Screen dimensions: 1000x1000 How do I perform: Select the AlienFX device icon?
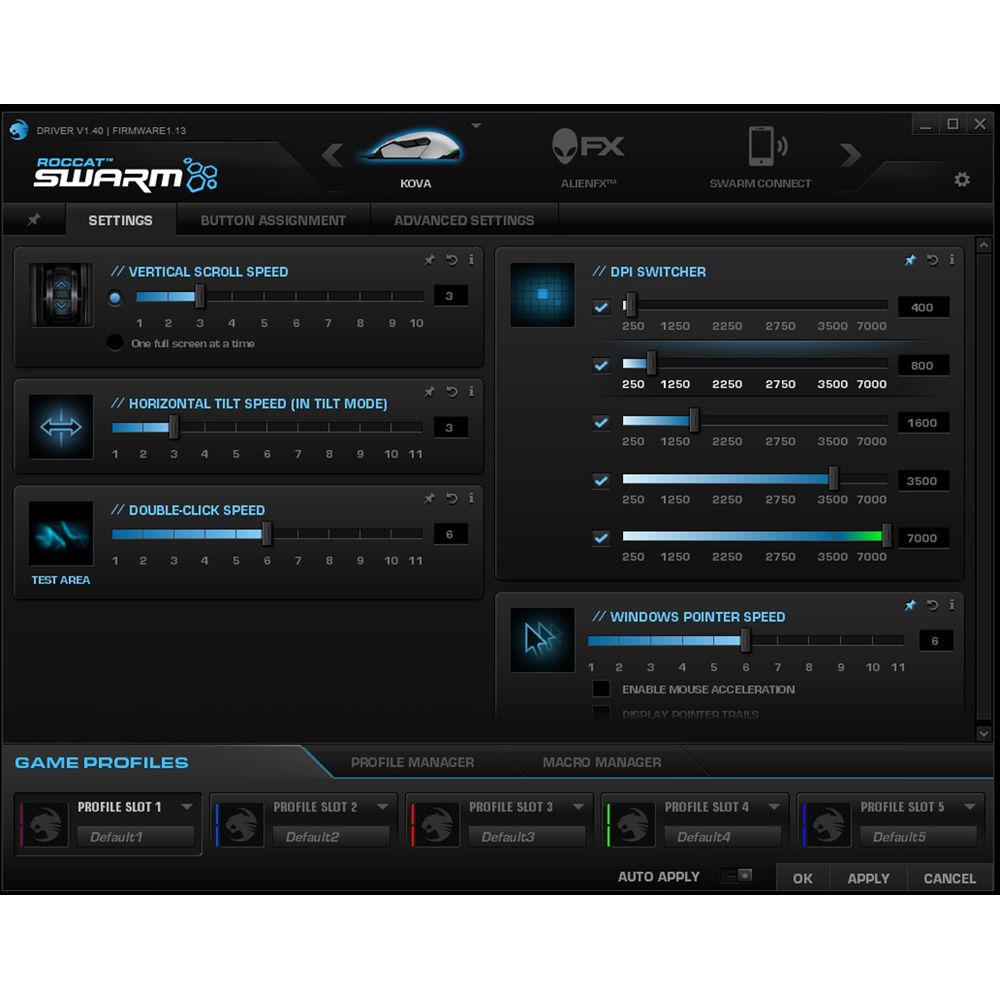(588, 148)
